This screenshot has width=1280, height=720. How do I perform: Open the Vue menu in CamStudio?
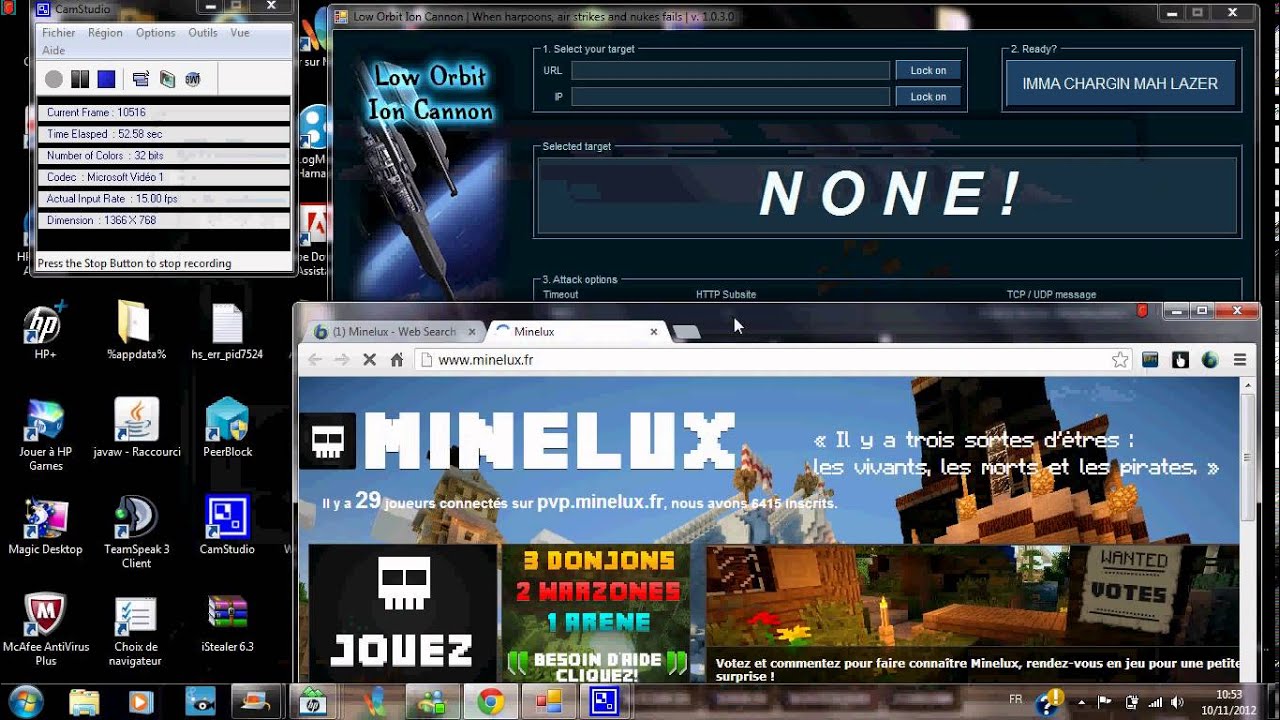[240, 33]
